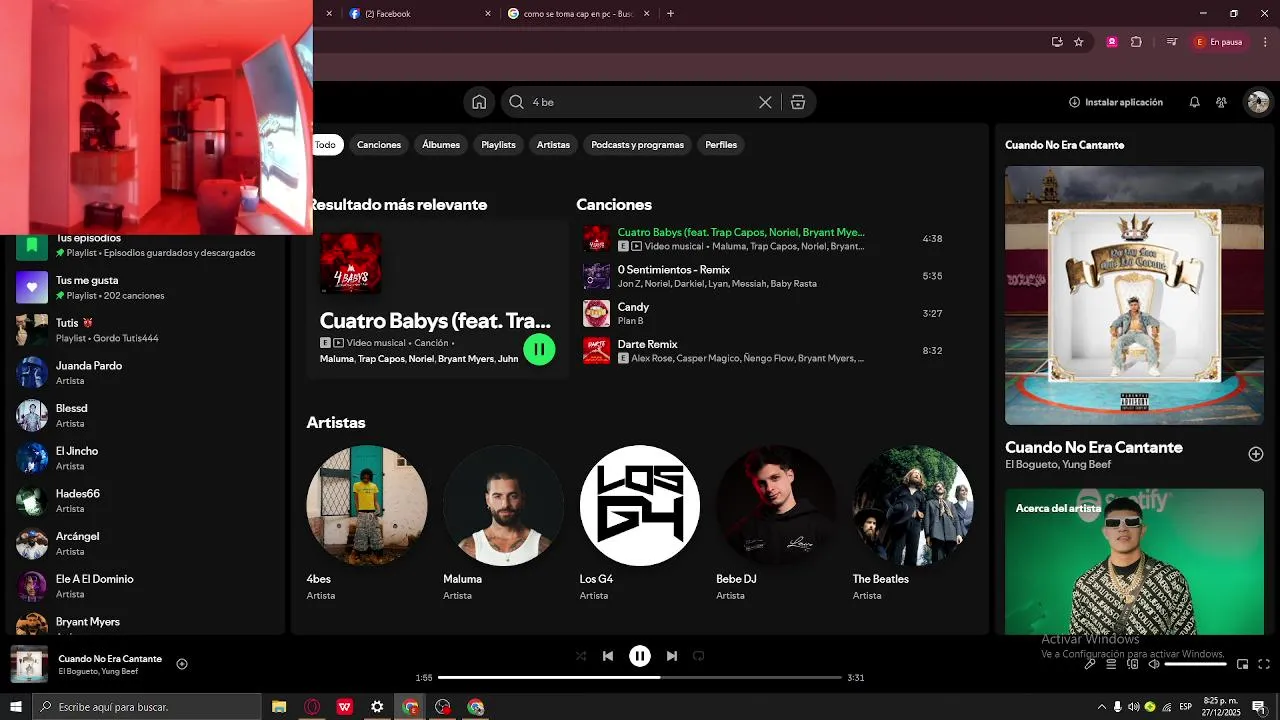Open The Beatles artist picture
Screen dimensions: 1280x720
913,505
